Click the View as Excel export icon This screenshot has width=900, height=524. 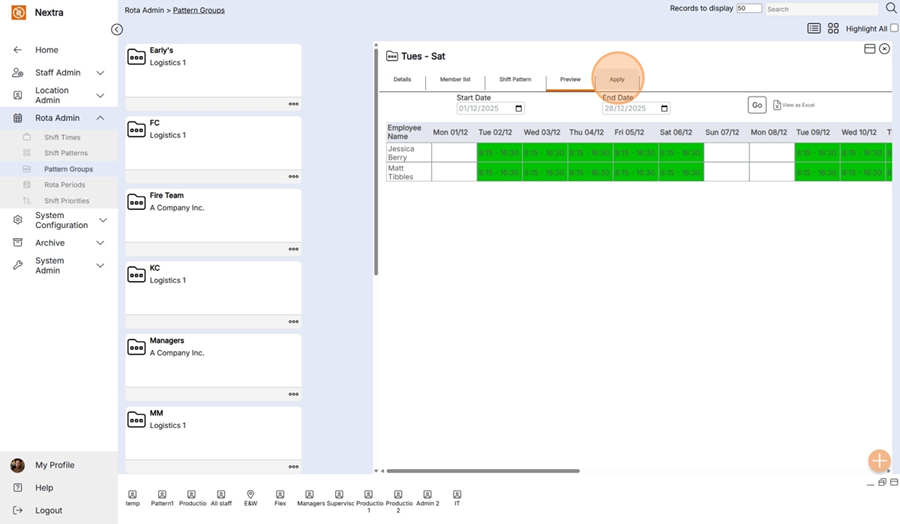[x=777, y=105]
